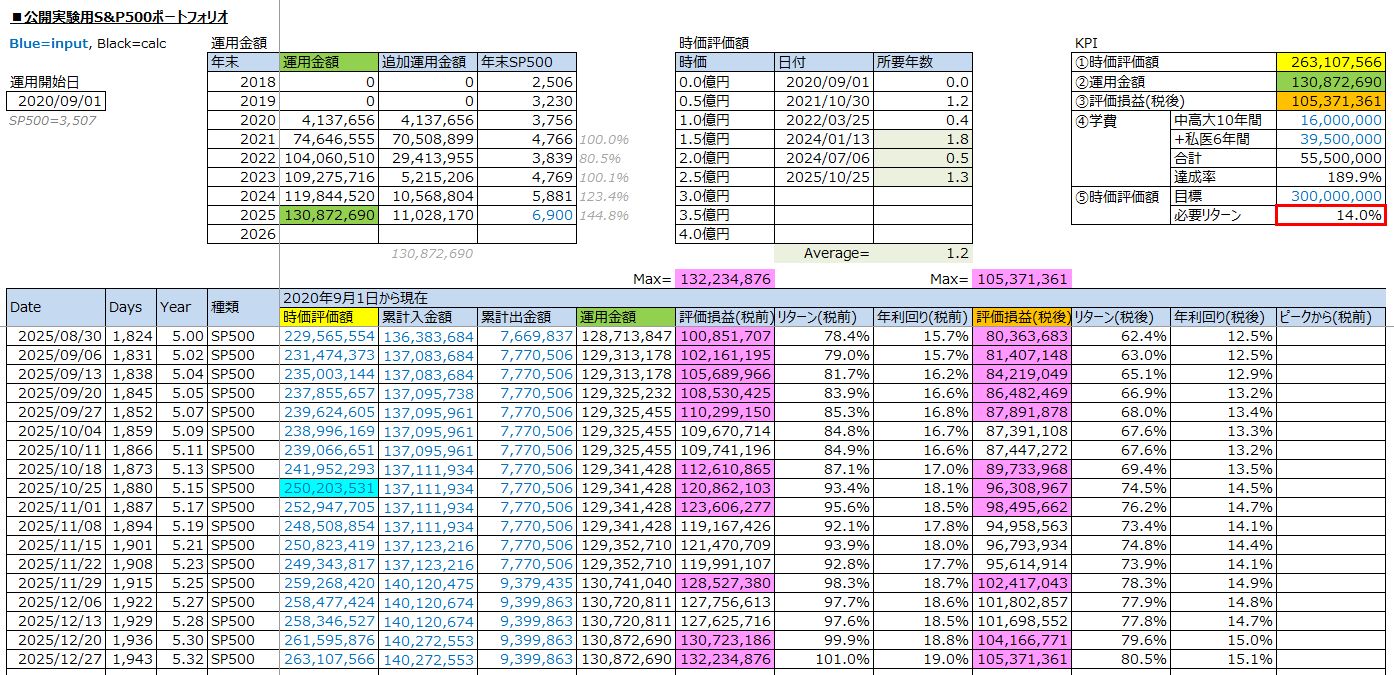Click the orange 評価損益(税後) column header
The height and width of the screenshot is (675, 1394).
[x=1021, y=316]
